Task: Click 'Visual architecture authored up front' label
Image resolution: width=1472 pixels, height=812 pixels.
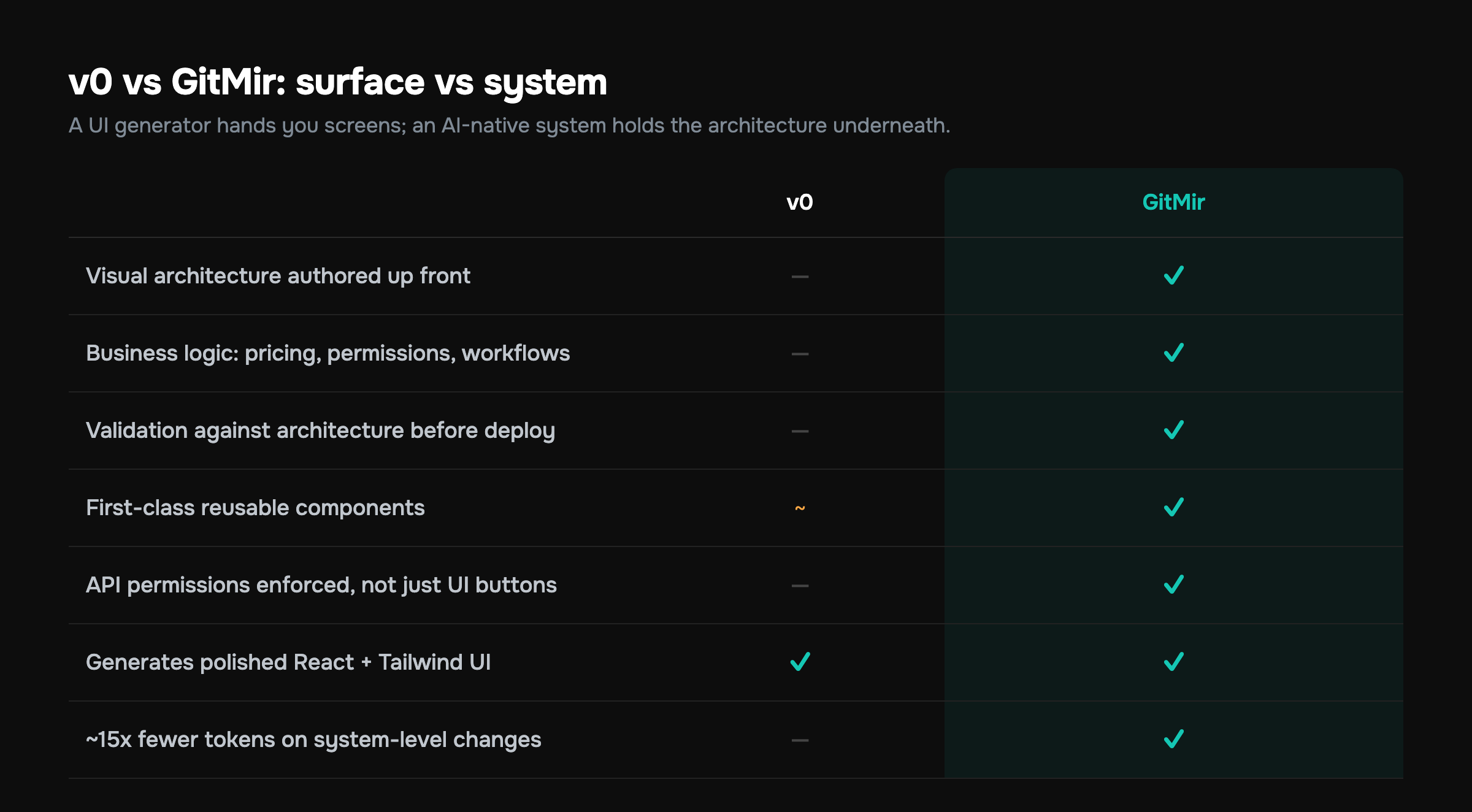Action: tap(278, 276)
